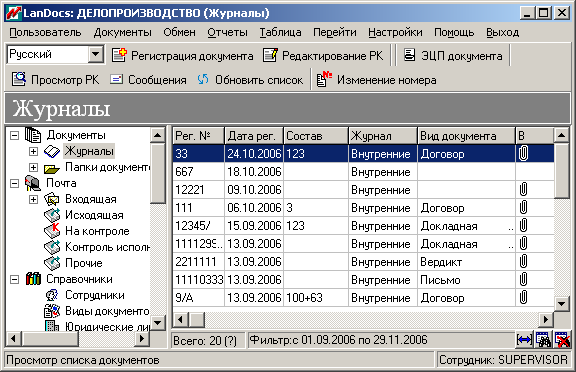The image size is (576, 372).
Task: Click the table vertical scroll down arrow
Action: [561, 304]
